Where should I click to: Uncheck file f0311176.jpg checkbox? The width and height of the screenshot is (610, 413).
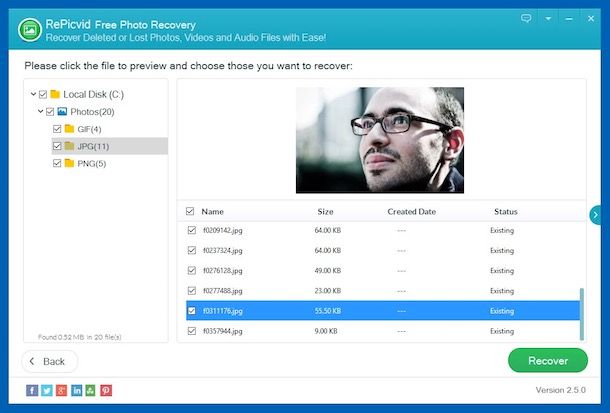[192, 310]
